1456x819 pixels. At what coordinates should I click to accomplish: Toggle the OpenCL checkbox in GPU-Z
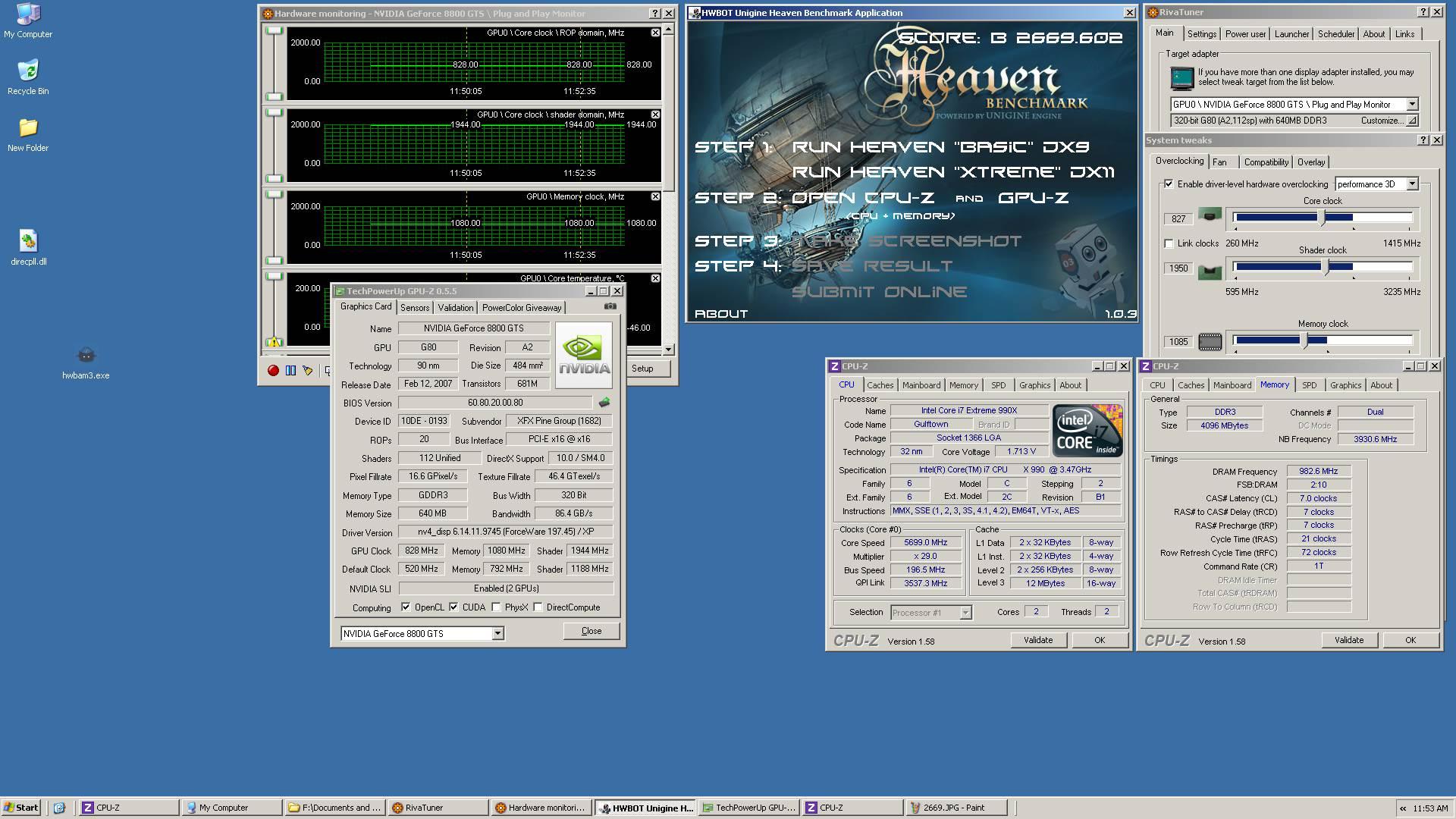point(406,607)
